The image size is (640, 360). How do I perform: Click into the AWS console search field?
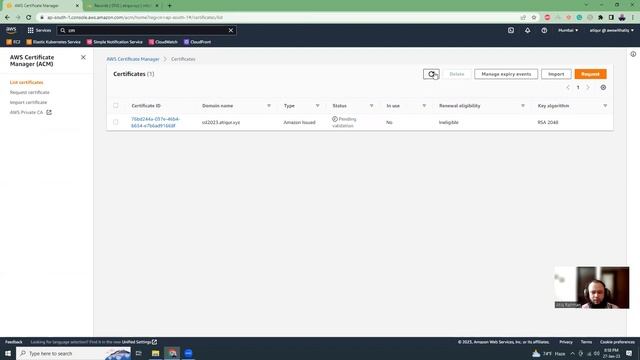[147, 30]
